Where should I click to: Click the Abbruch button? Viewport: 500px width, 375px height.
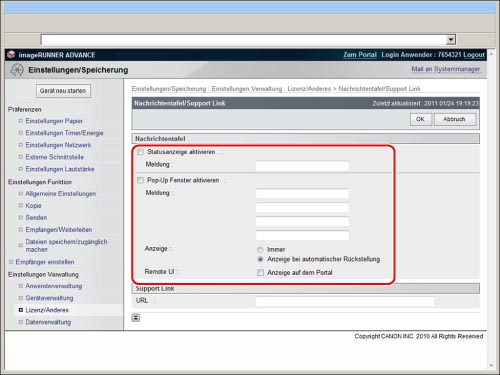(x=455, y=119)
